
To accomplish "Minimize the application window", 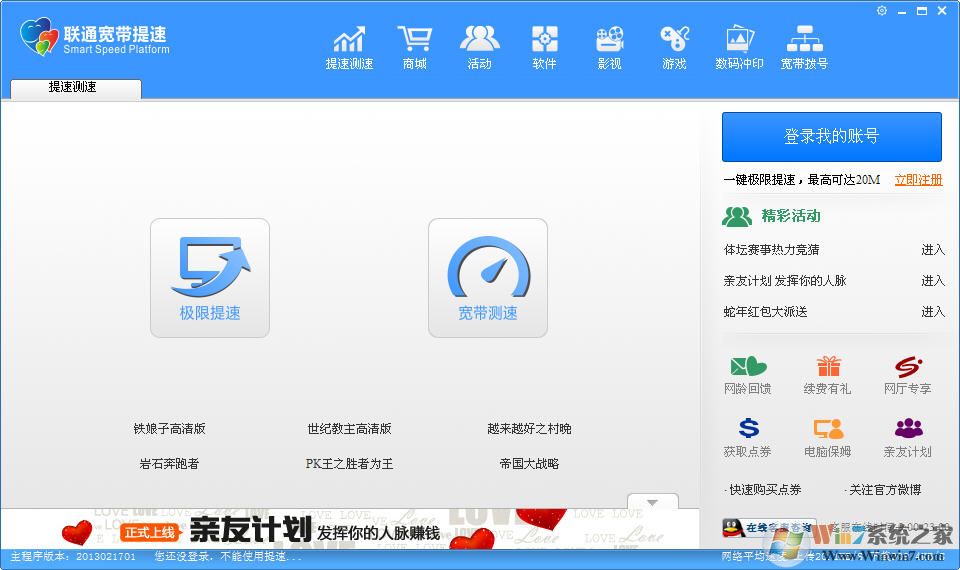I will (x=902, y=12).
